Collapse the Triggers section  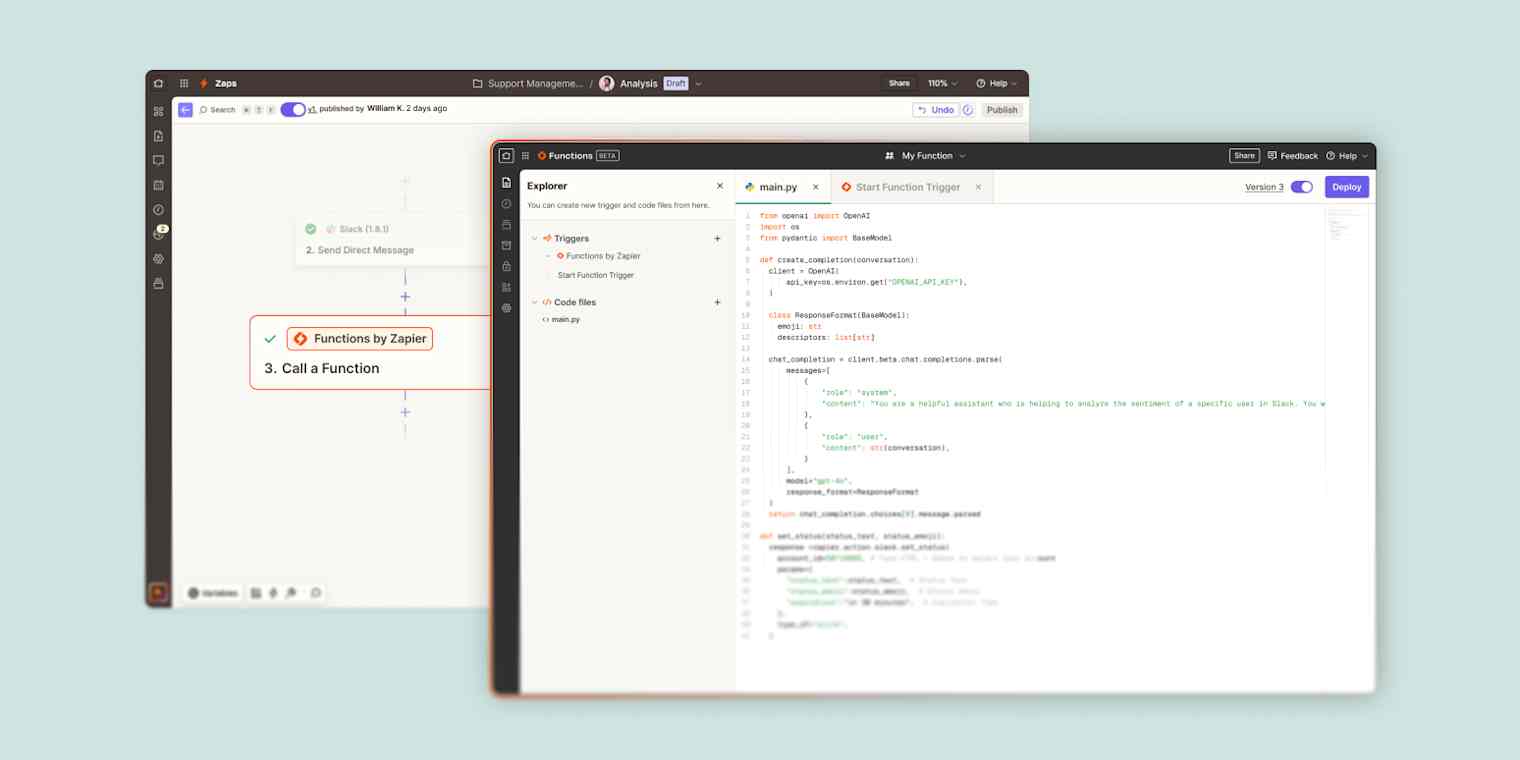(535, 239)
